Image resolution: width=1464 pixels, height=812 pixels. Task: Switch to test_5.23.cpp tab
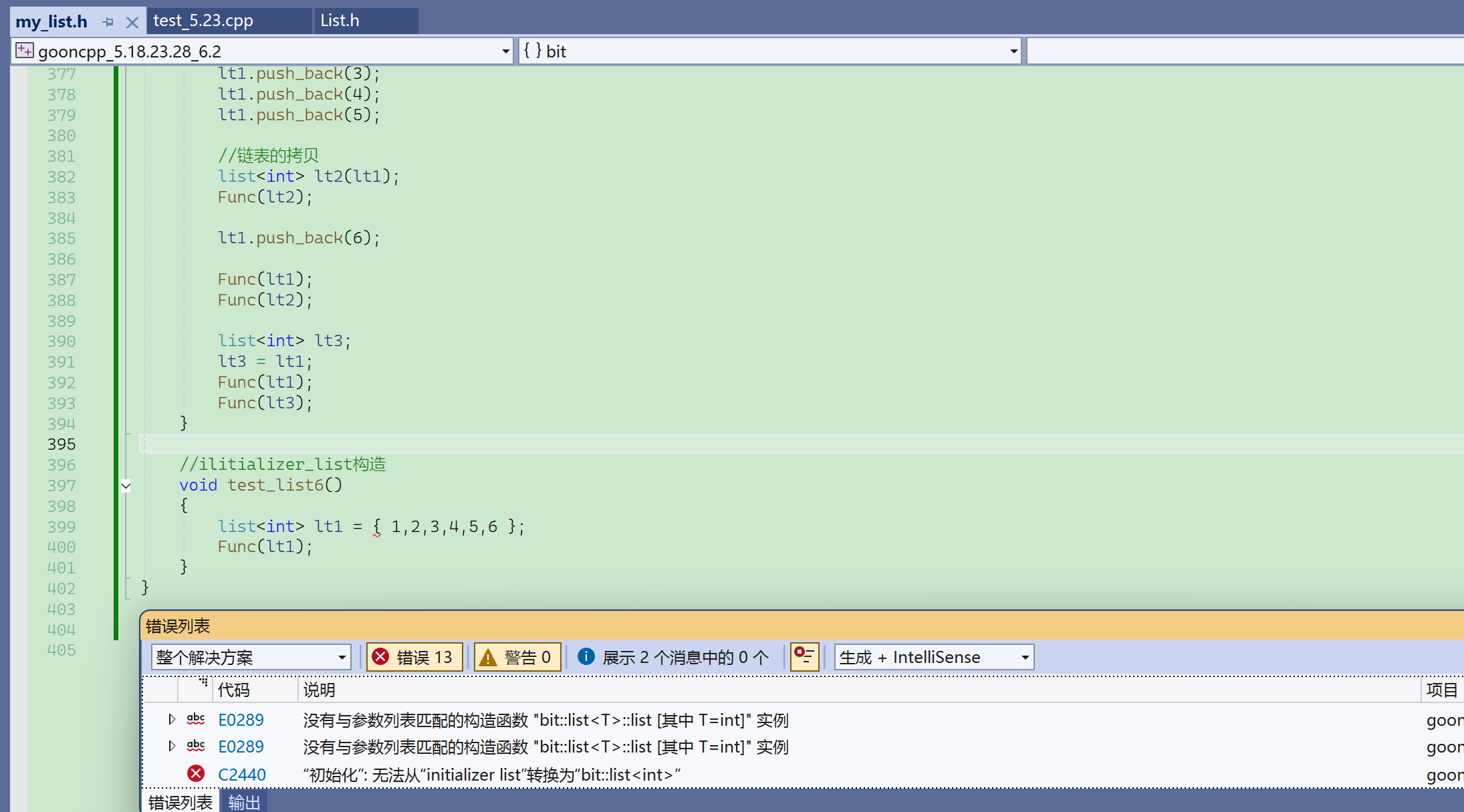pos(203,21)
